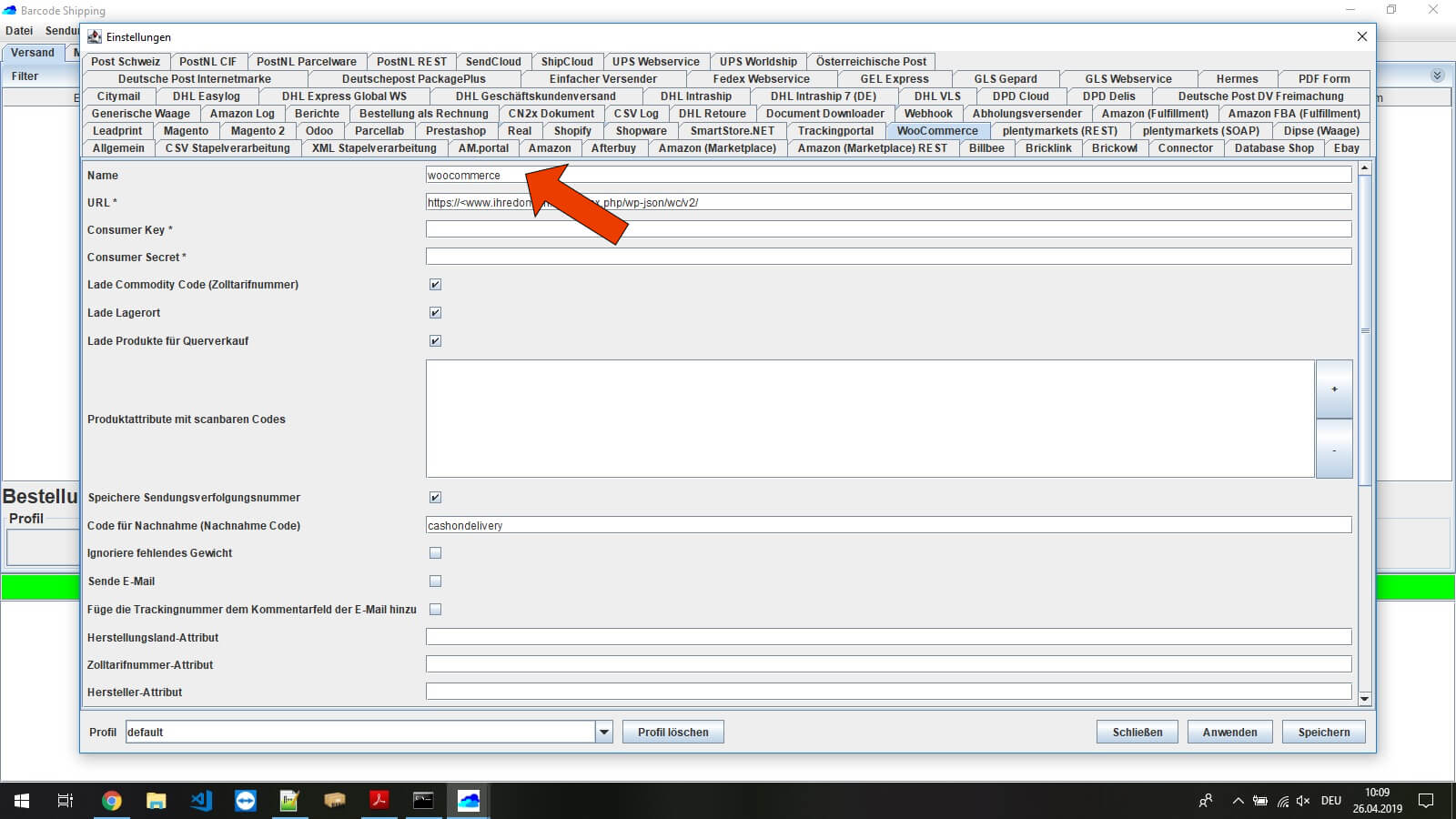Open the Magento 2 tab
The height and width of the screenshot is (819, 1456).
[x=258, y=131]
